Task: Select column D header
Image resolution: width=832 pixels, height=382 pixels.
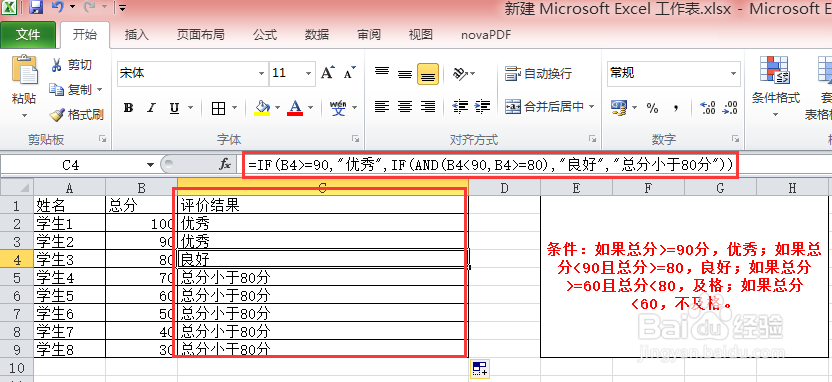Action: [x=504, y=187]
